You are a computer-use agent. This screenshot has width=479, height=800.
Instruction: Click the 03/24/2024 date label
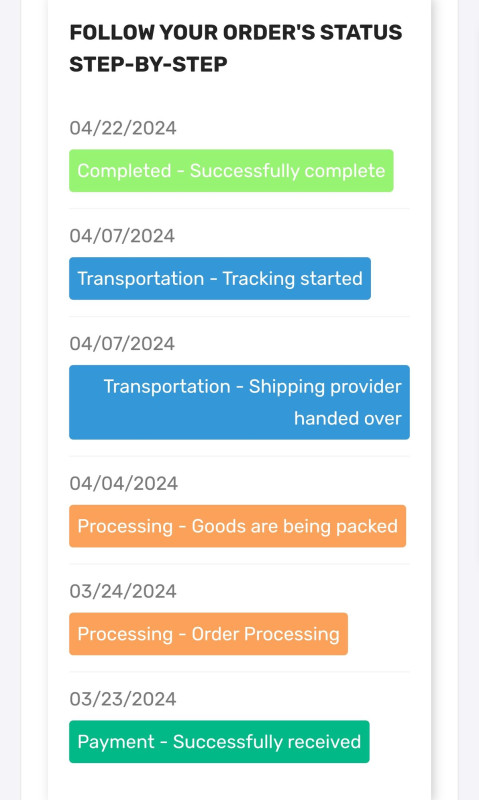tap(123, 591)
